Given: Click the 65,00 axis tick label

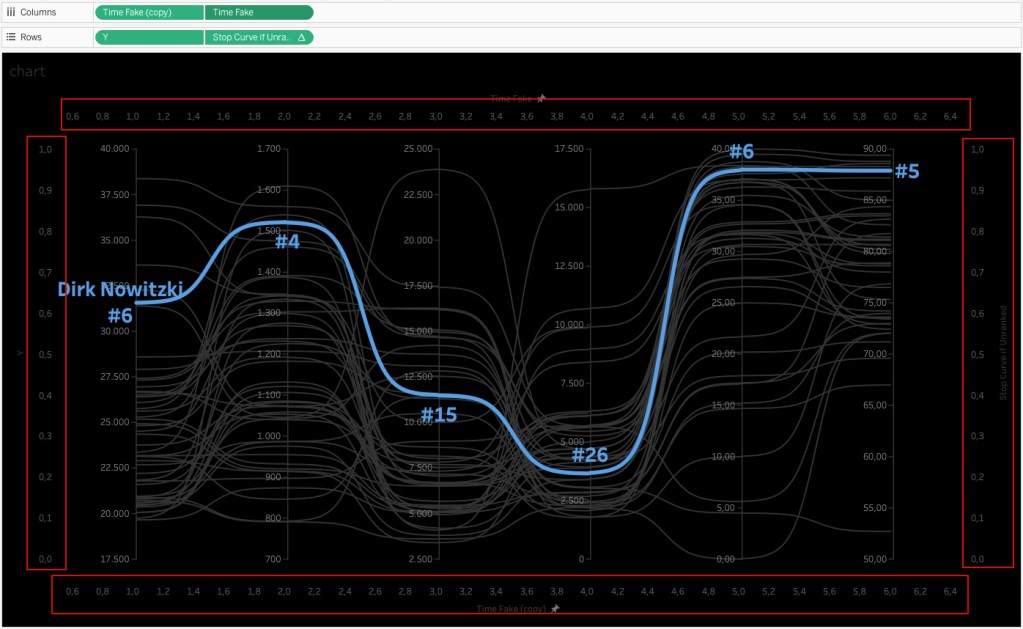Looking at the screenshot, I should point(875,405).
